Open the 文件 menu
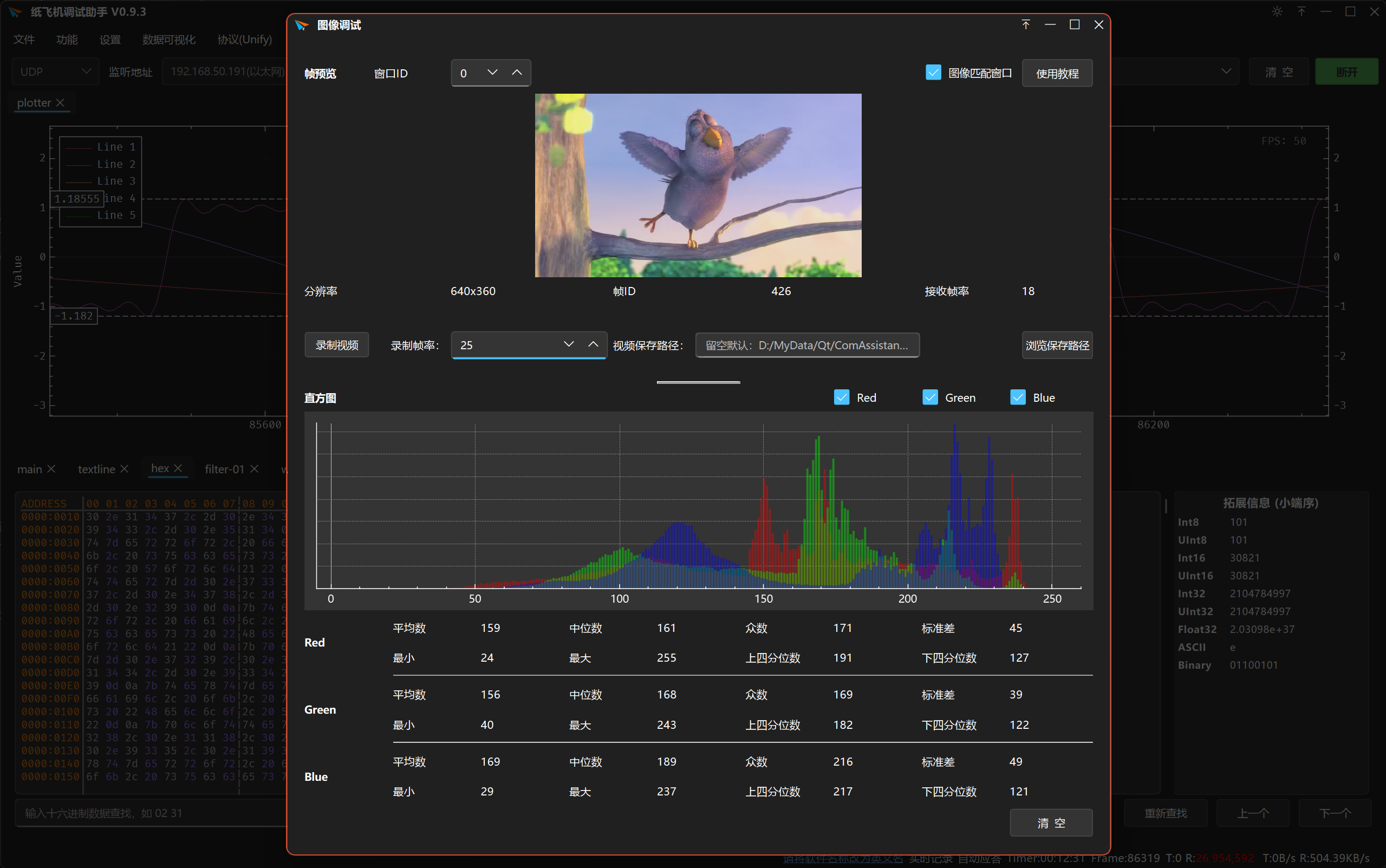The image size is (1386, 868). pyautogui.click(x=24, y=40)
